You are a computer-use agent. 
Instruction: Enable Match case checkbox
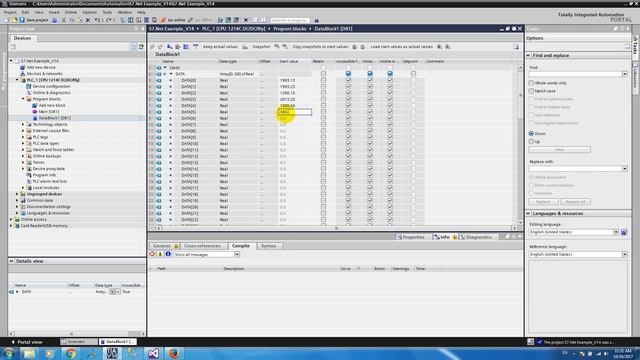pyautogui.click(x=531, y=91)
